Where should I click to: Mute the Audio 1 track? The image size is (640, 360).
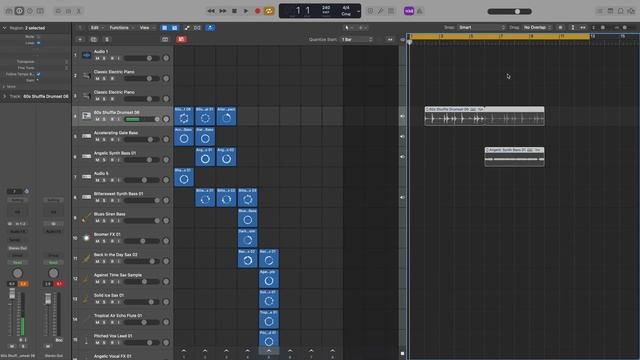[97, 58]
